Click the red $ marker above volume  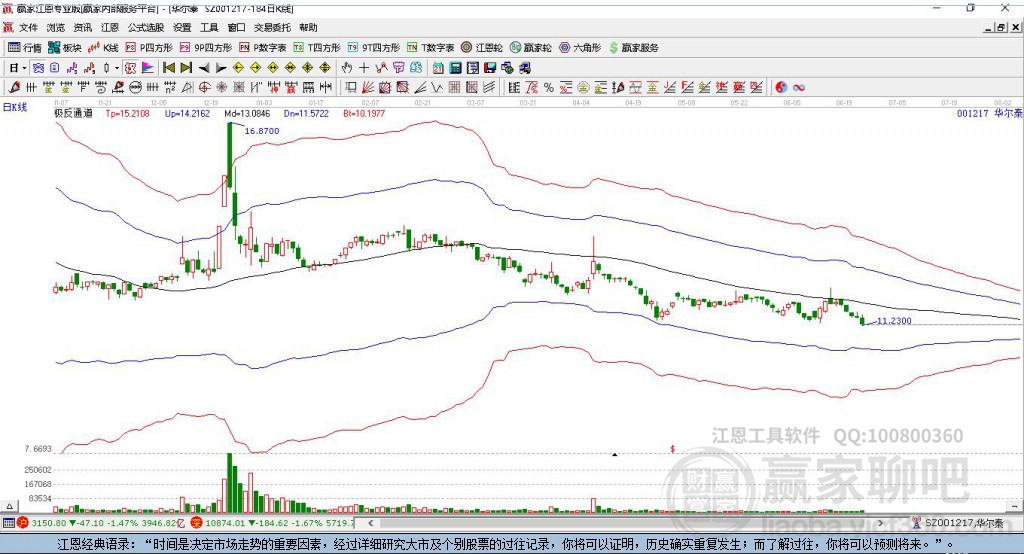point(673,449)
